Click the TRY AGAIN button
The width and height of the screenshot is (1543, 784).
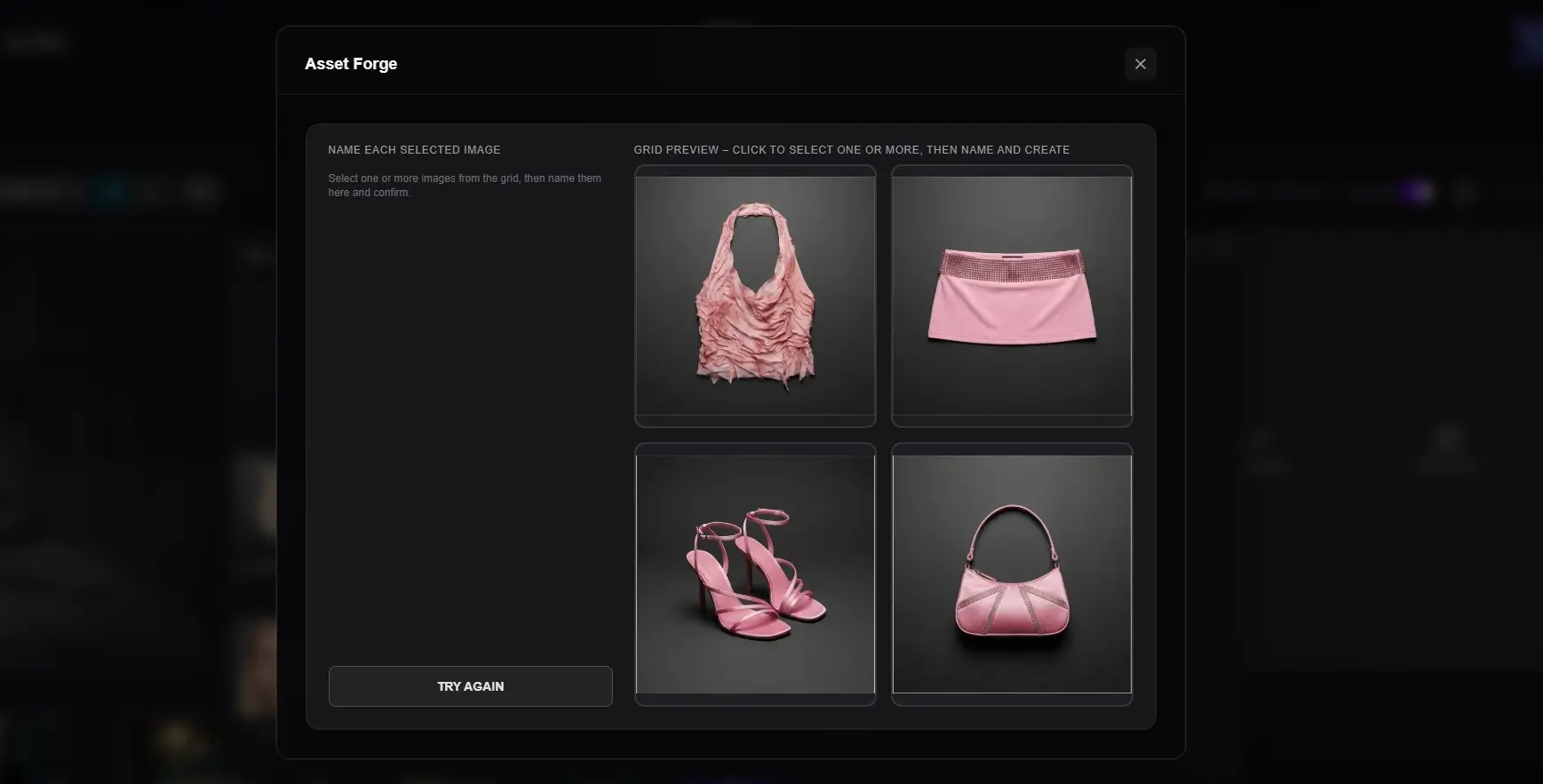point(470,686)
